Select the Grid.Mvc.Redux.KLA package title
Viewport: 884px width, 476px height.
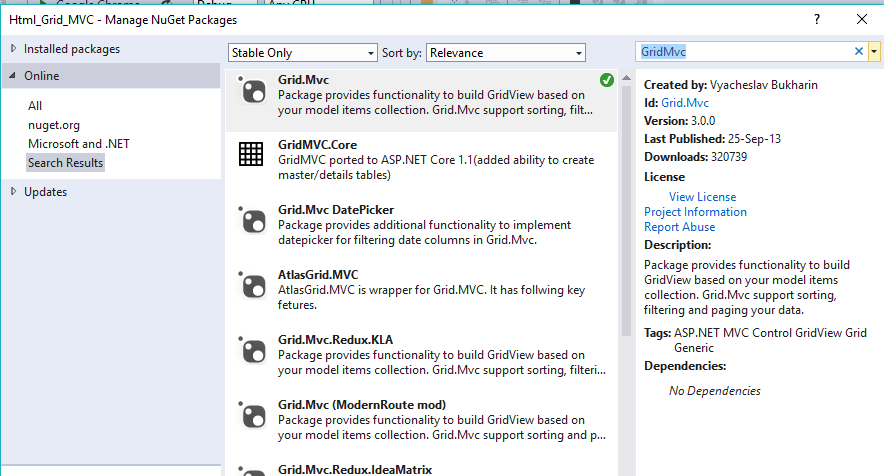(x=335, y=340)
